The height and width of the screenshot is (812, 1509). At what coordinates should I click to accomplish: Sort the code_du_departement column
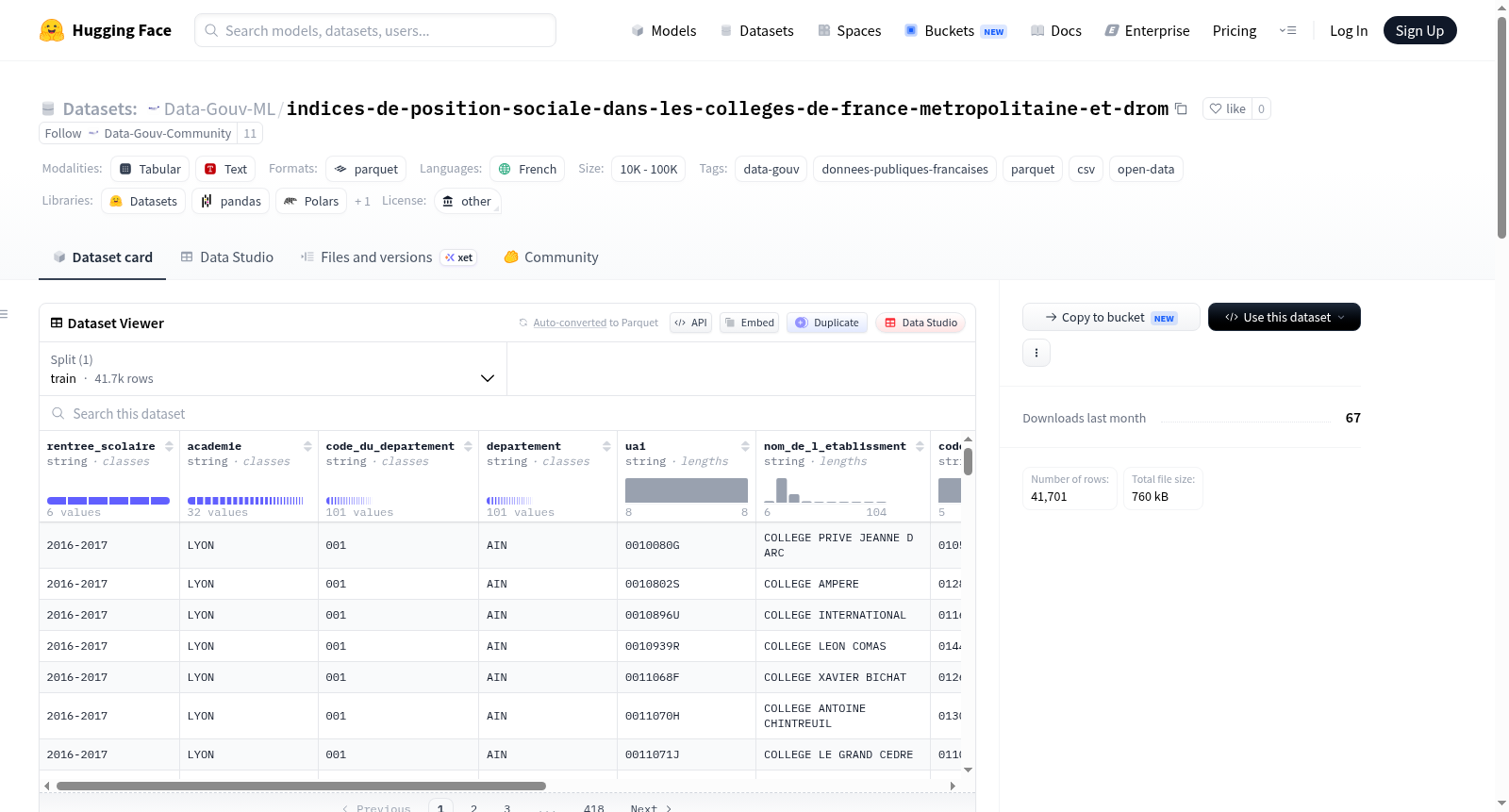tap(468, 446)
